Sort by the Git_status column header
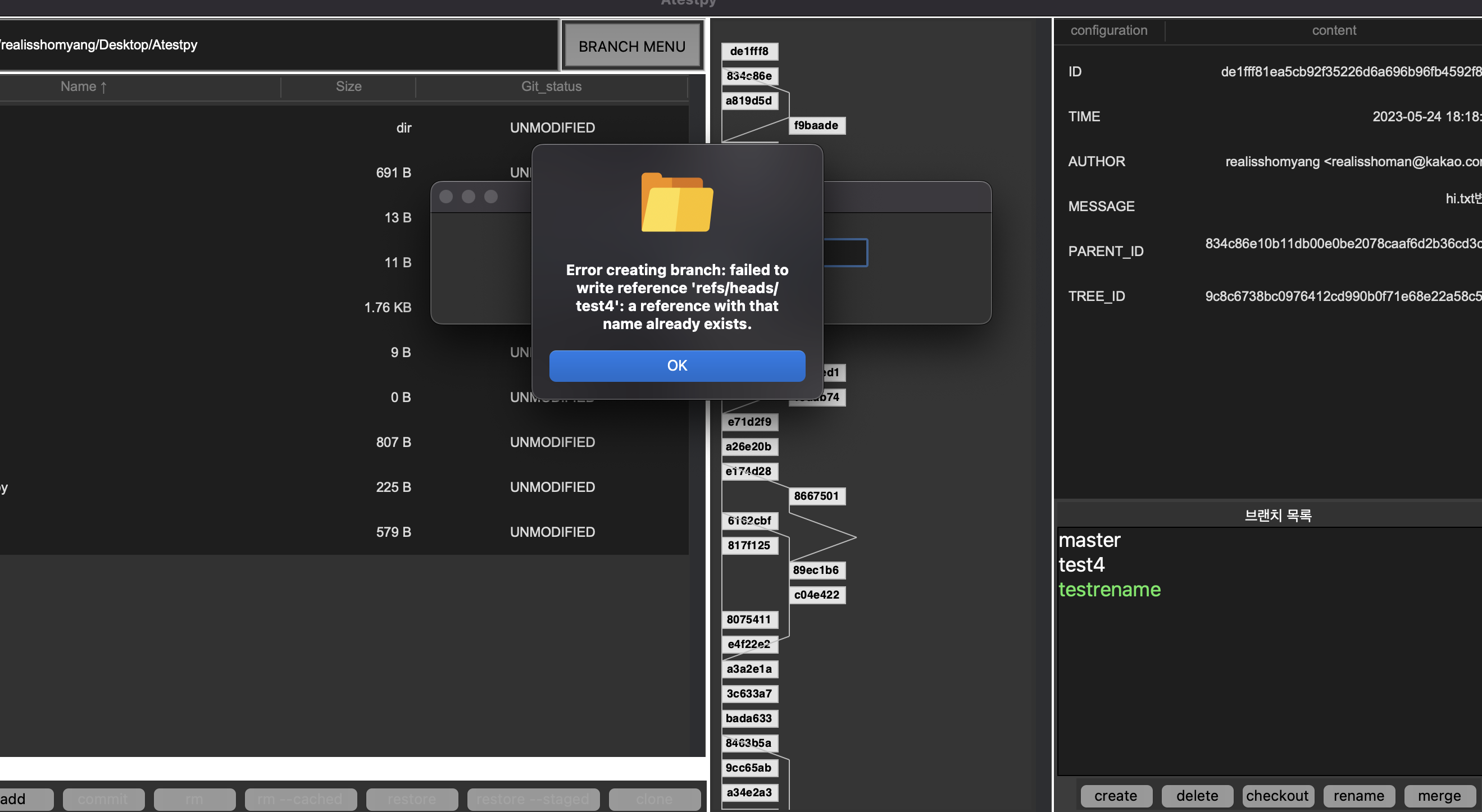 (x=551, y=86)
